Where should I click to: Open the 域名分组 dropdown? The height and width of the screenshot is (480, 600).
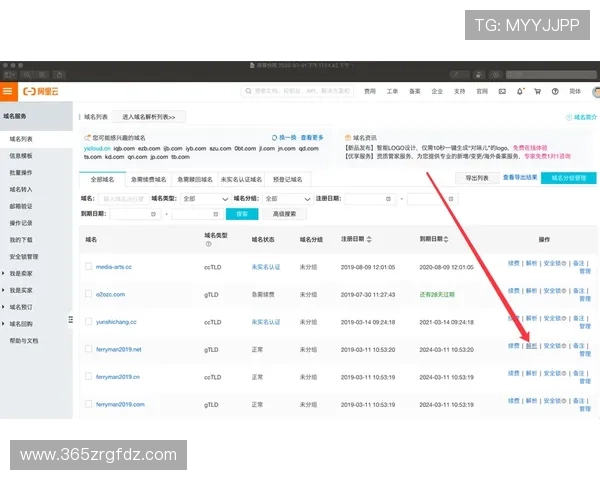tap(288, 199)
